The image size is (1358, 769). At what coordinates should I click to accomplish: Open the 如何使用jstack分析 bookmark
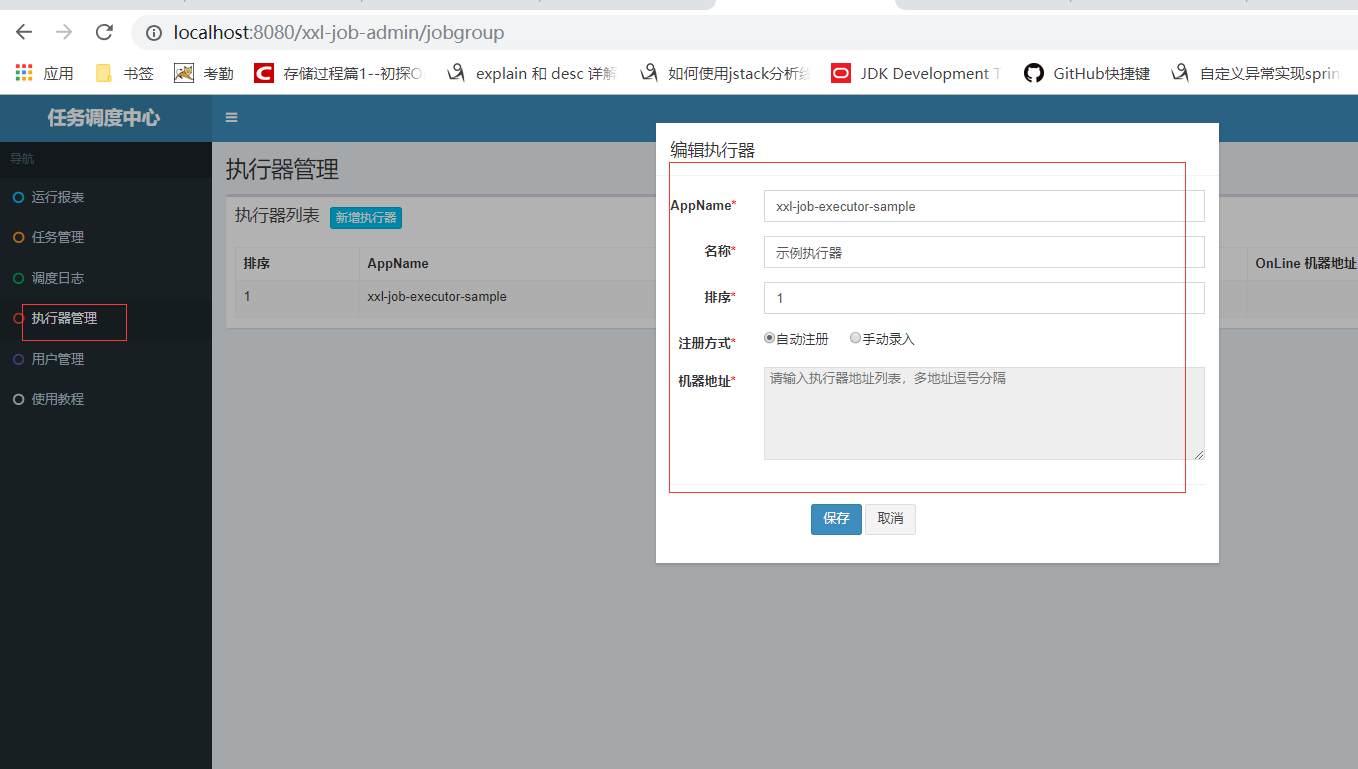pos(725,73)
